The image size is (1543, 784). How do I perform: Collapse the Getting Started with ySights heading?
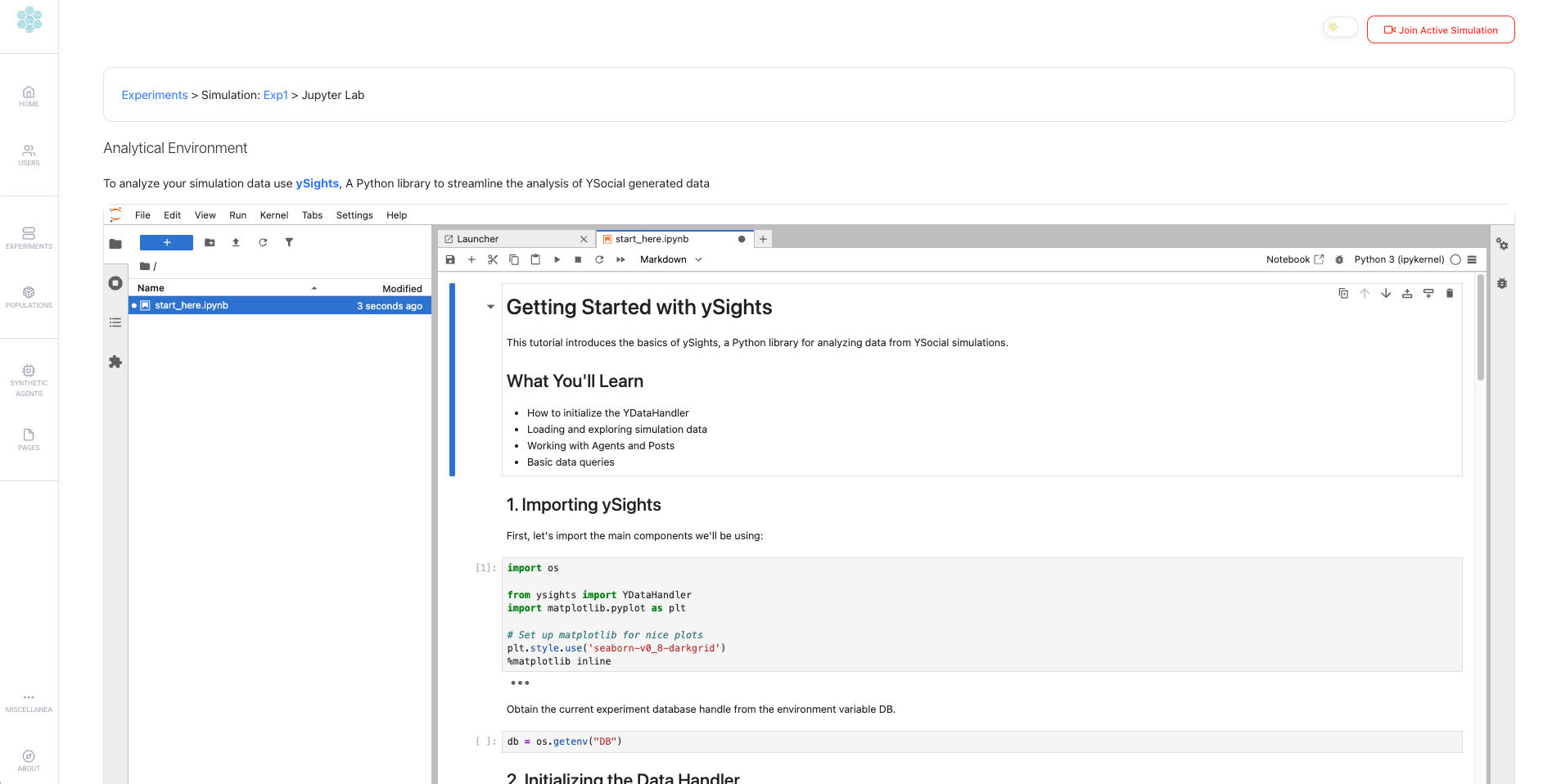point(490,307)
